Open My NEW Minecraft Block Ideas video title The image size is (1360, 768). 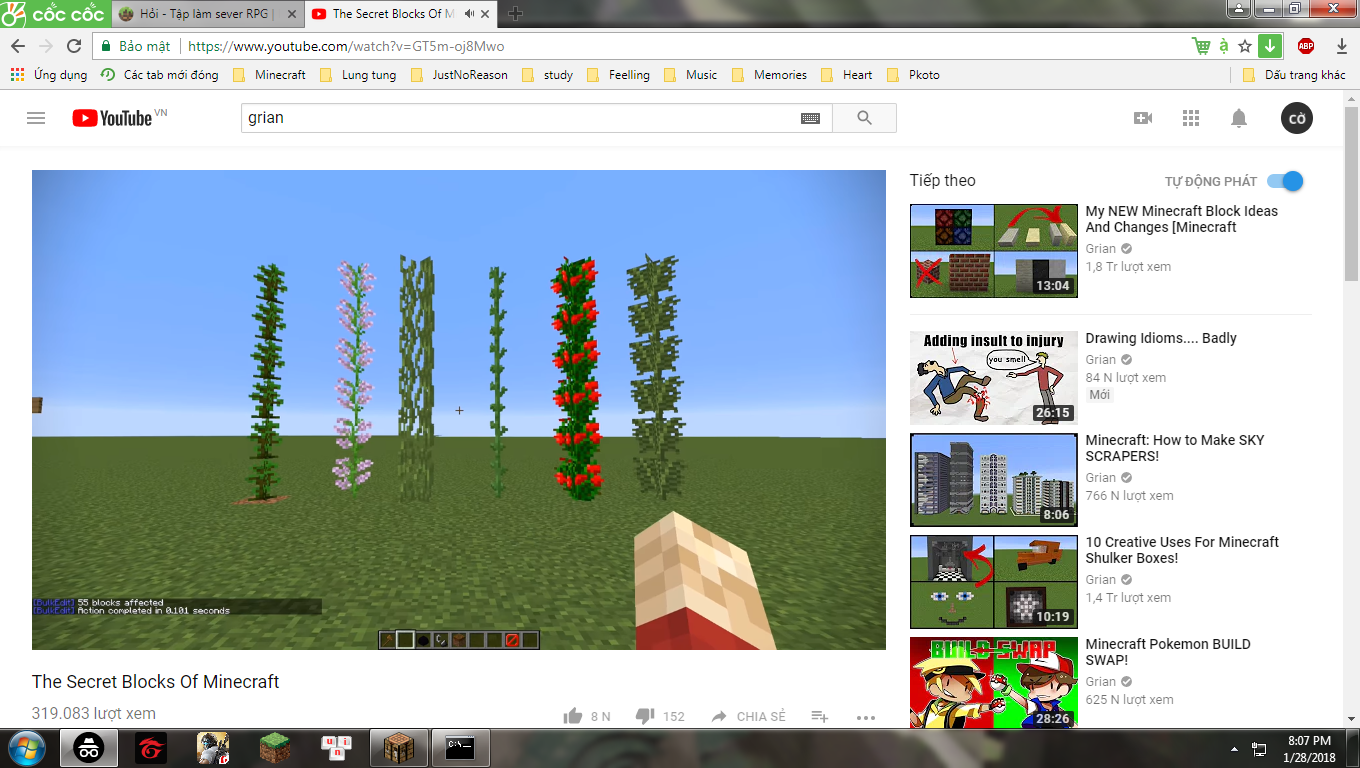1182,219
